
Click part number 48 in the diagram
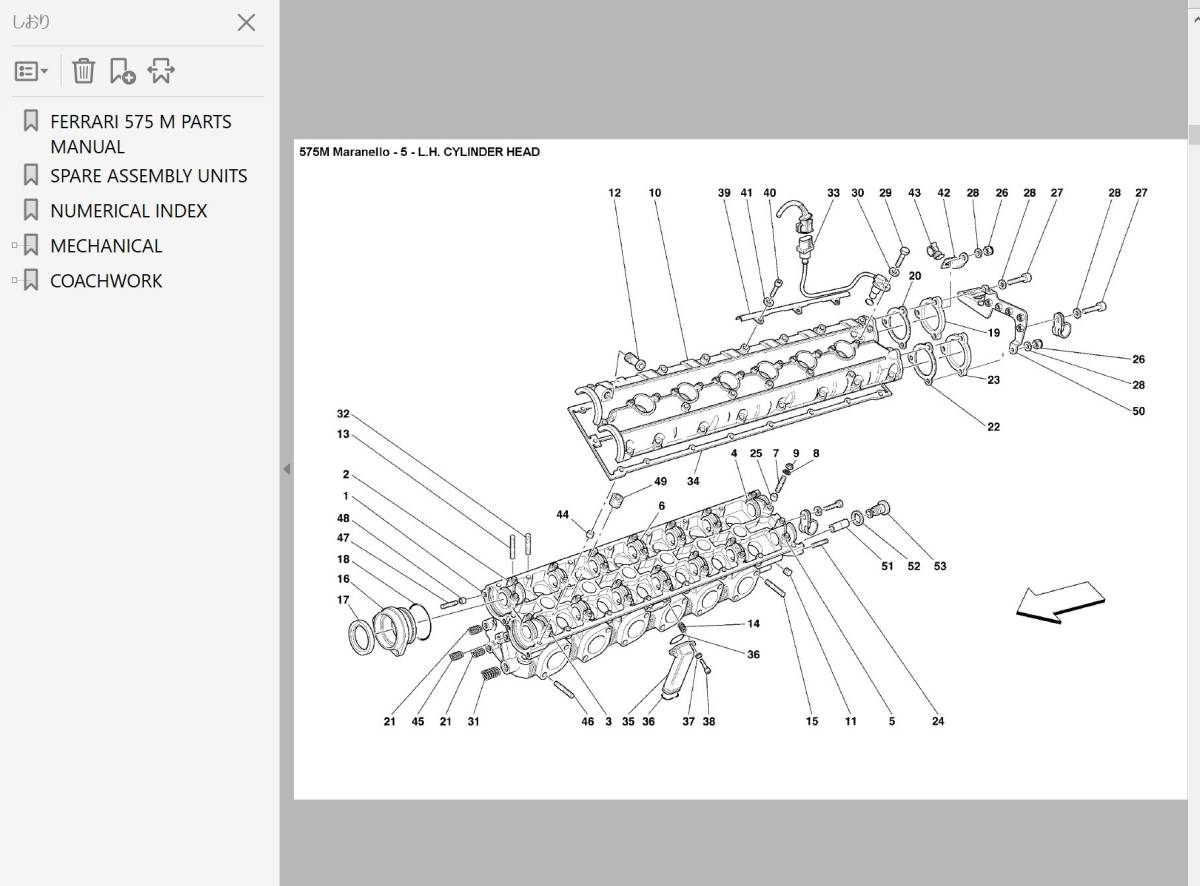coord(343,518)
